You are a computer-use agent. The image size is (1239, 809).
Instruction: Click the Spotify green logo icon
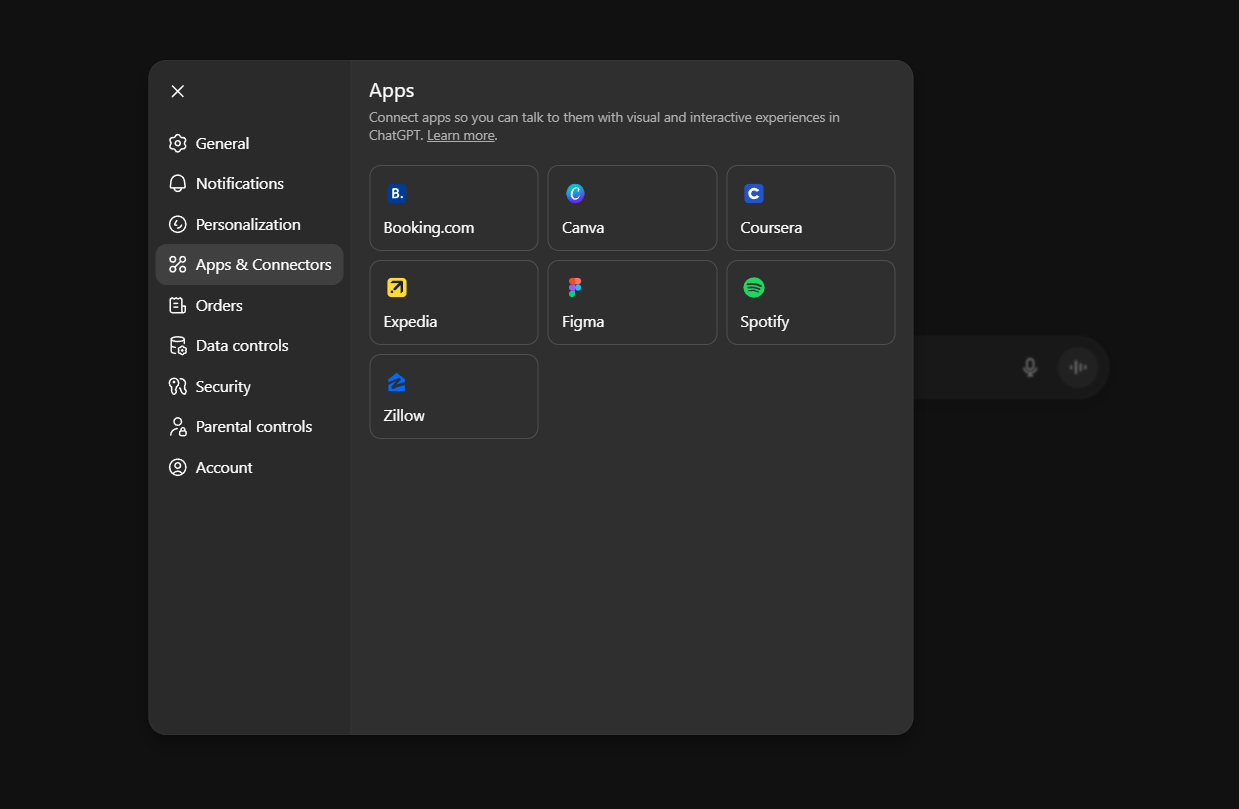754,288
